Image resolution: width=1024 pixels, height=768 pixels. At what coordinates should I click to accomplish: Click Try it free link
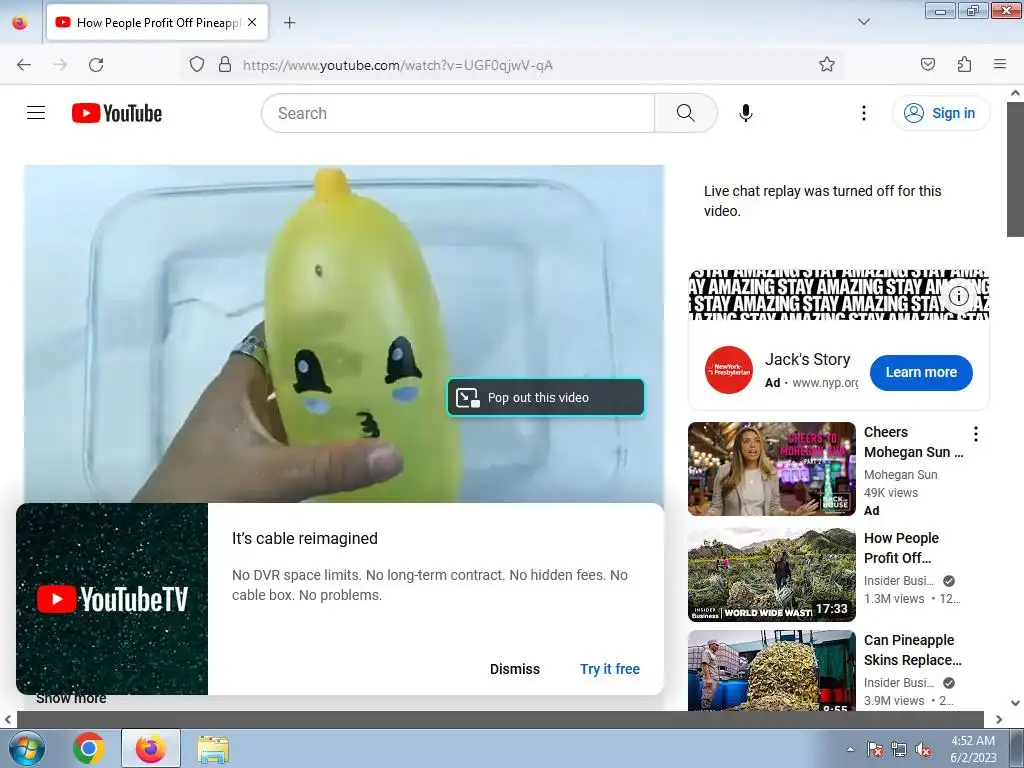[x=609, y=669]
